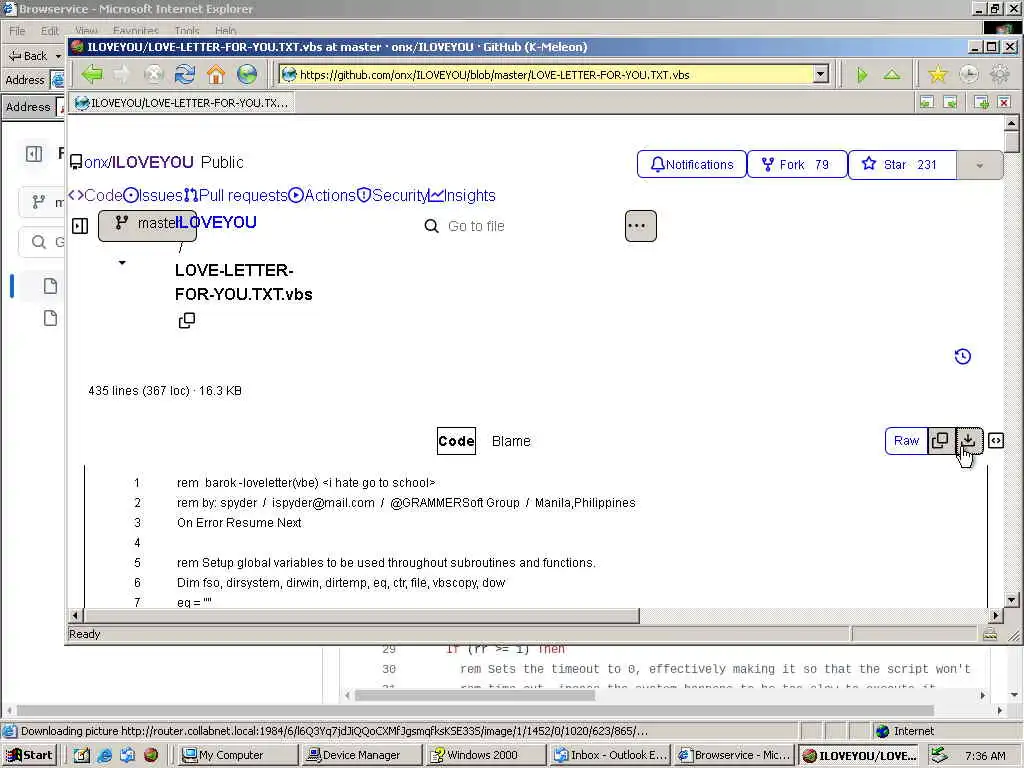Screen dimensions: 1024x768
Task: Click the green Go arrow beside URL bar
Action: pos(862,75)
